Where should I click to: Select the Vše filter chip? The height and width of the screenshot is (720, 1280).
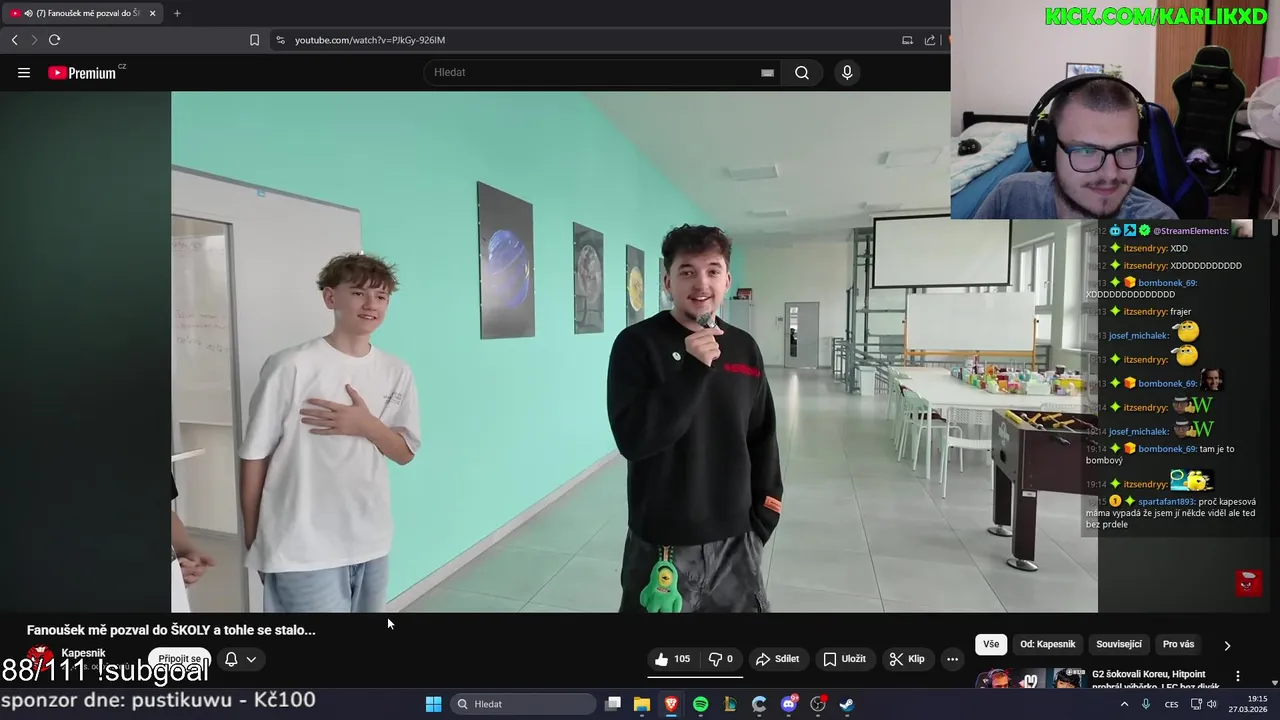pos(990,644)
